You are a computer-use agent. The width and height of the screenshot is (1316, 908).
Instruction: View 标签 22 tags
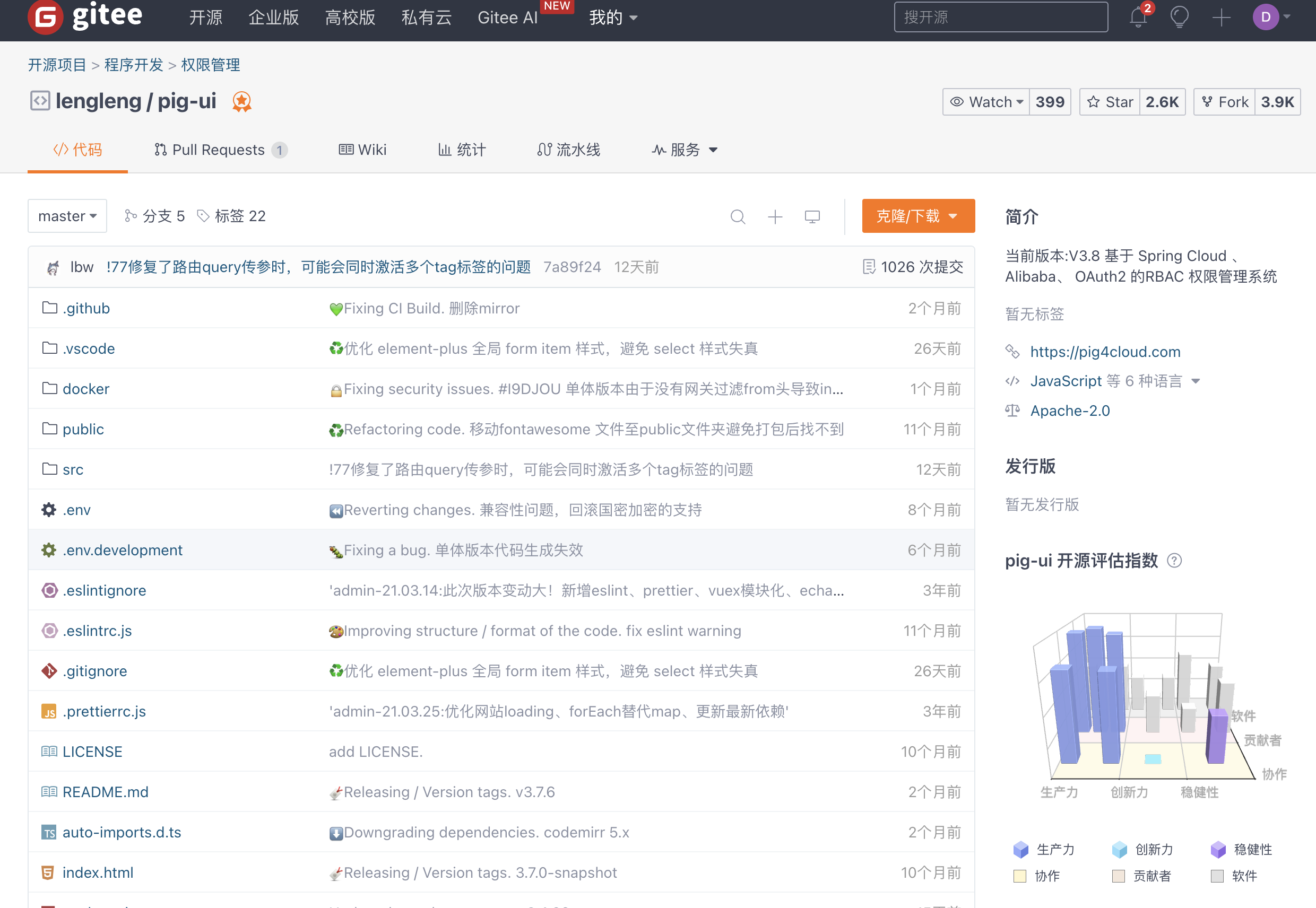(231, 216)
